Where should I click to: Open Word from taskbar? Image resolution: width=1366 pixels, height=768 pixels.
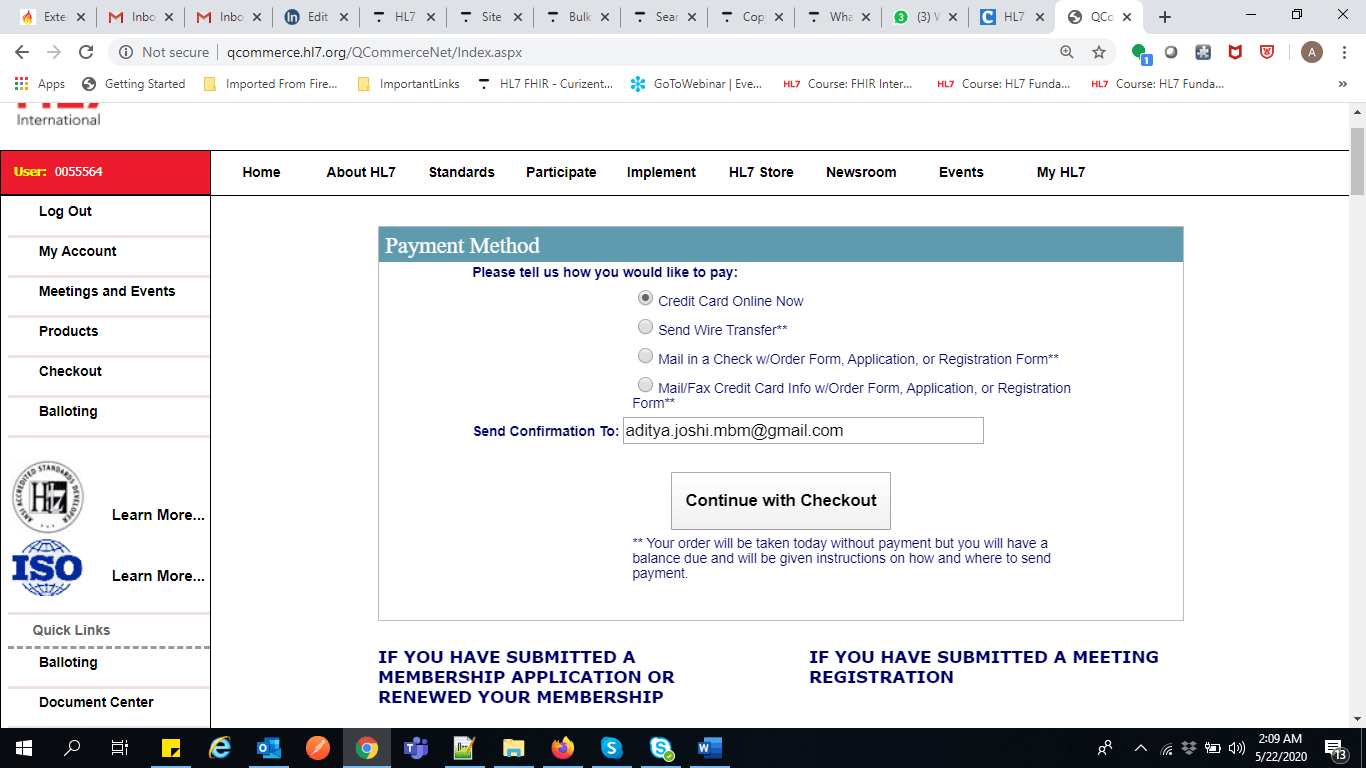tap(710, 747)
